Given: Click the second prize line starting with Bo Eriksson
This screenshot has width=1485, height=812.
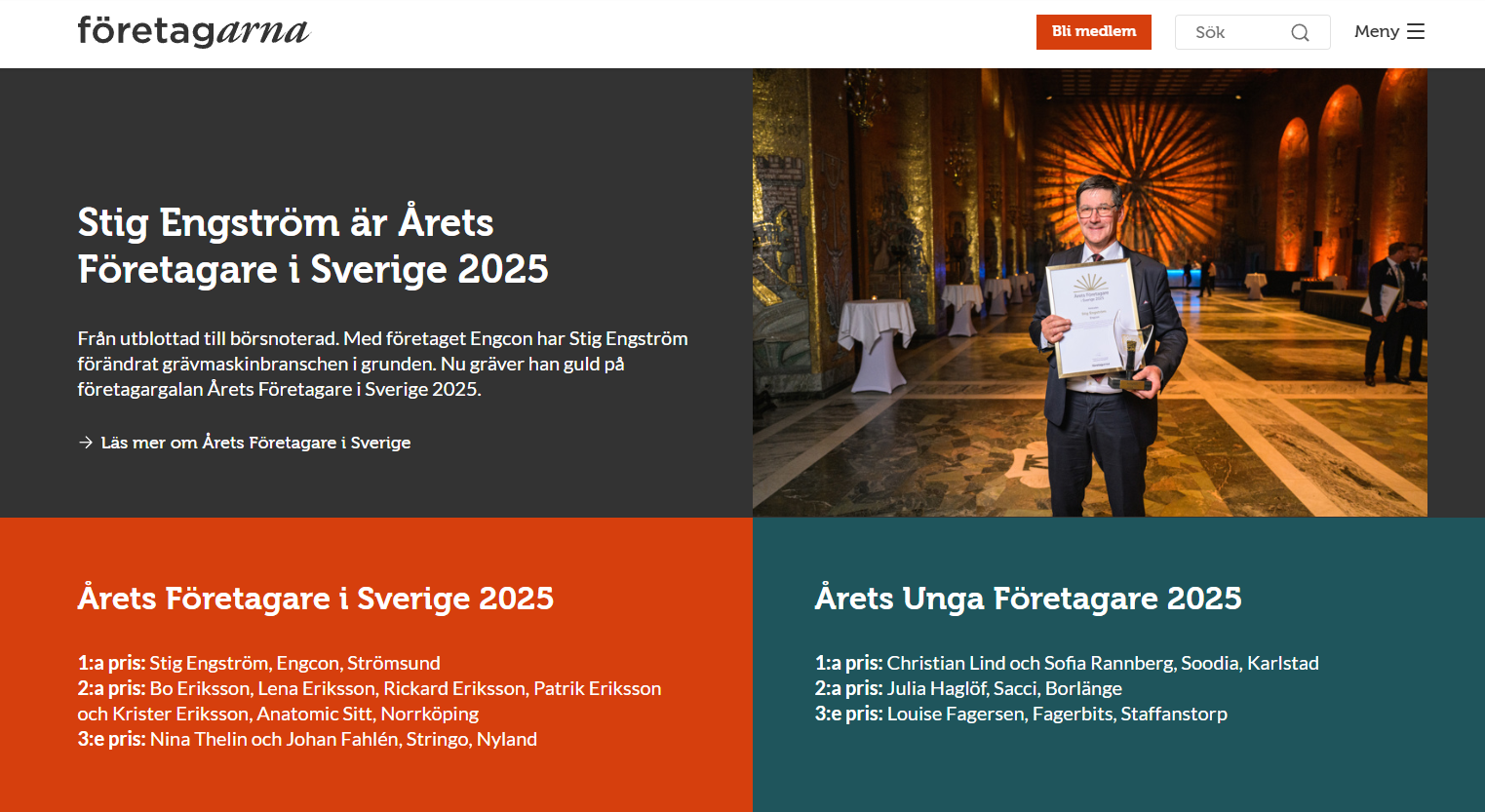Looking at the screenshot, I should [x=370, y=688].
